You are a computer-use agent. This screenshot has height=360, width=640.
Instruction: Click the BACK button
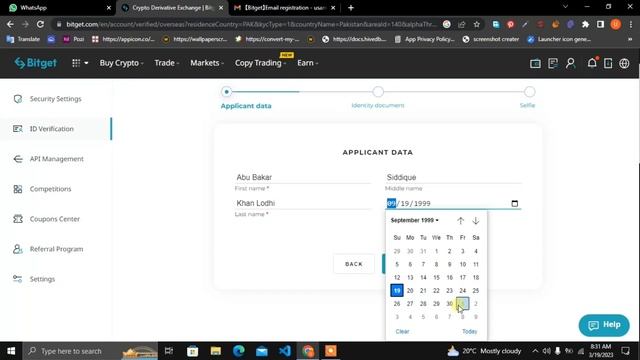(x=353, y=264)
